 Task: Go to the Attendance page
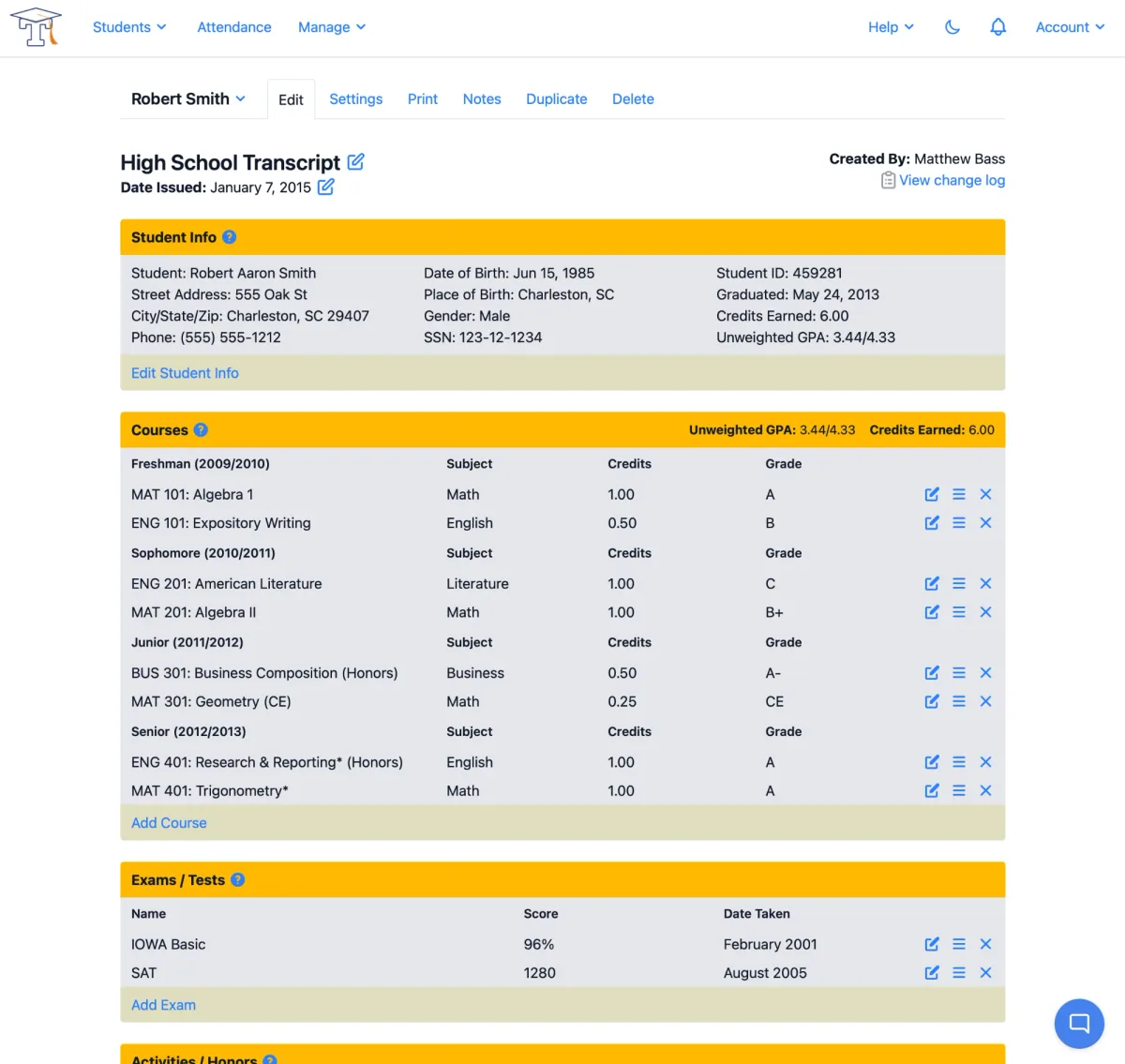[234, 27]
